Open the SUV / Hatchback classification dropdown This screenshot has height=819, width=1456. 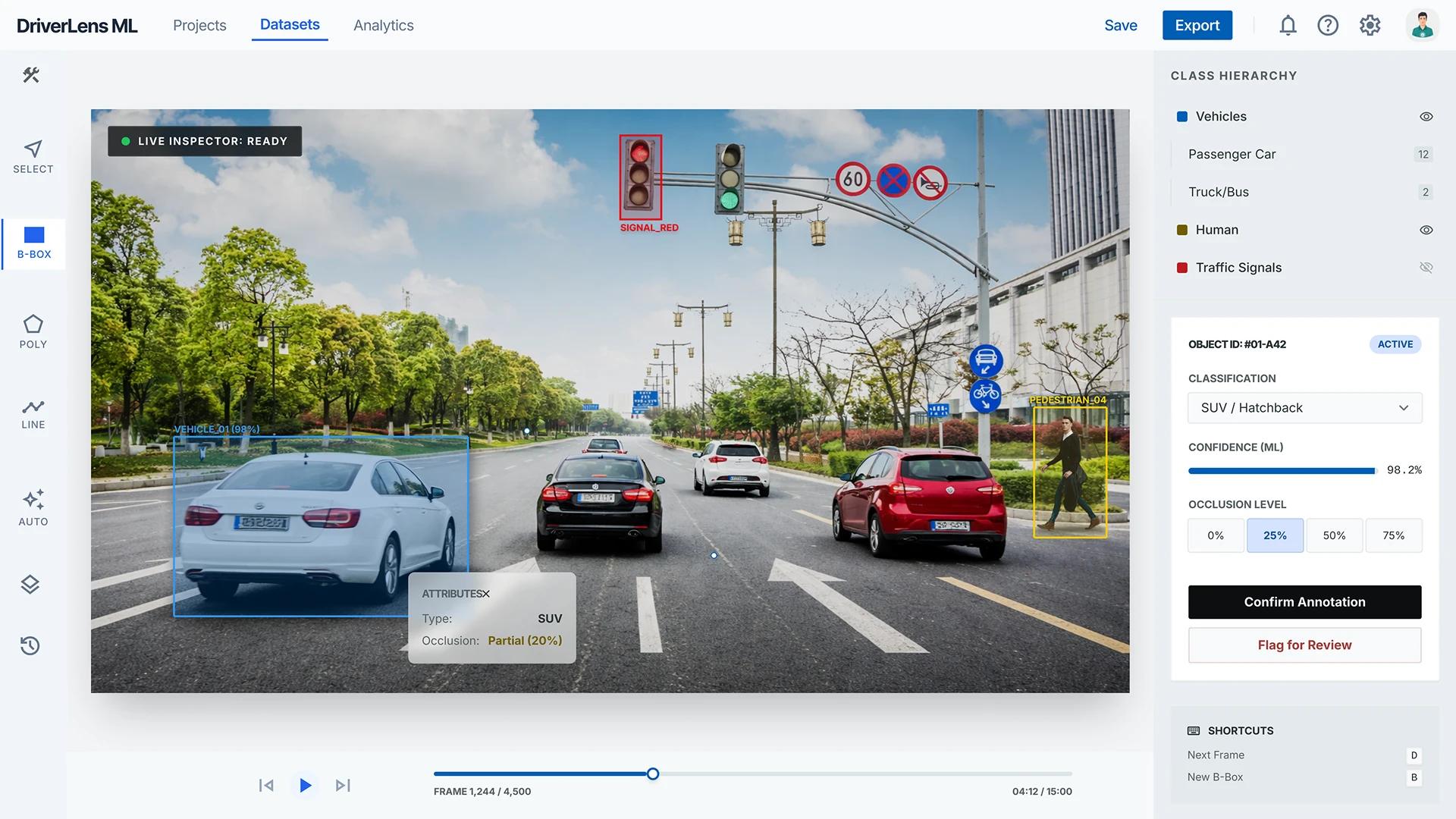(1304, 408)
